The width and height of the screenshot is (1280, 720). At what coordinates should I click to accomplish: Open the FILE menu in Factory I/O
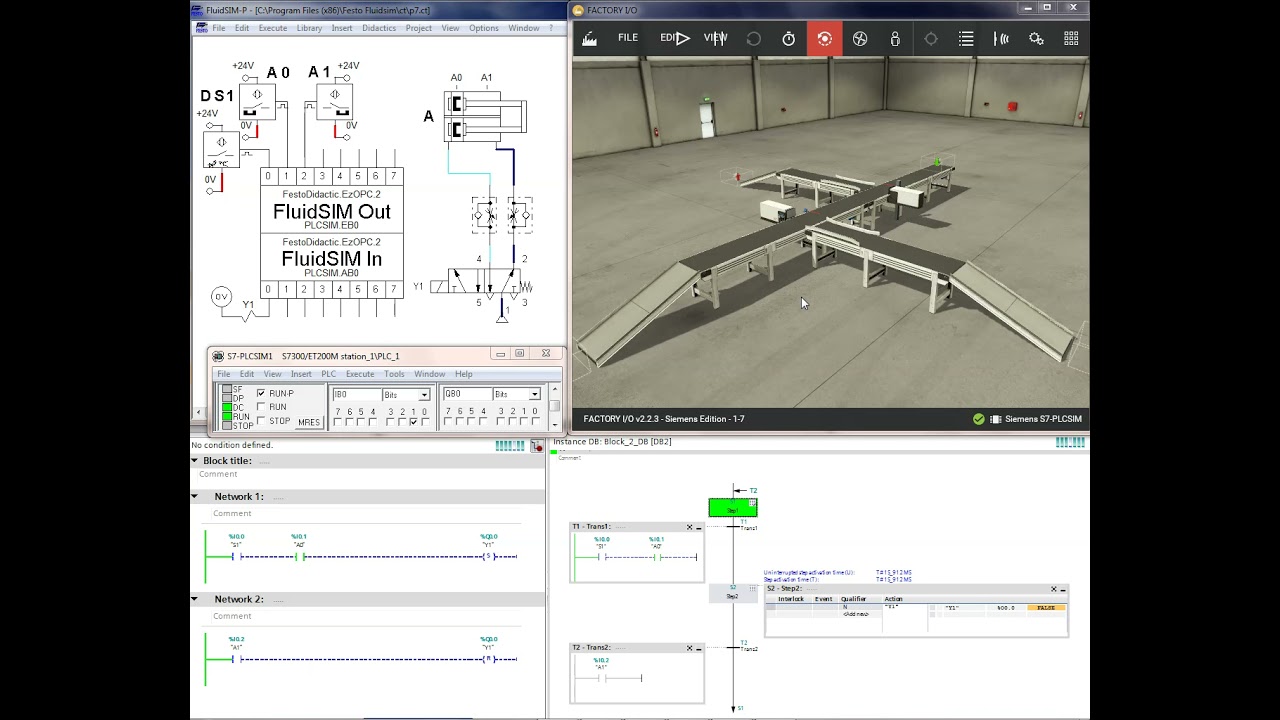tap(628, 38)
